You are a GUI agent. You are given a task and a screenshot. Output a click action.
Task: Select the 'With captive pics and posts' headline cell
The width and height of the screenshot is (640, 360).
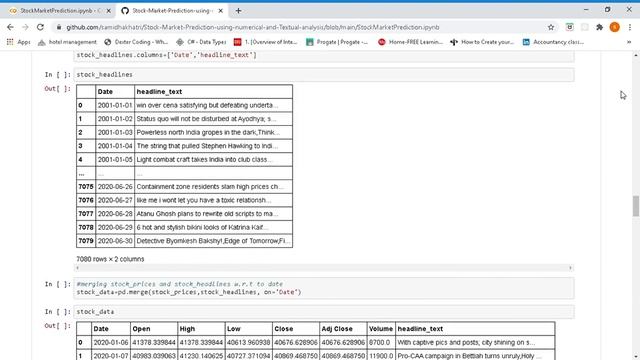[x=475, y=342]
